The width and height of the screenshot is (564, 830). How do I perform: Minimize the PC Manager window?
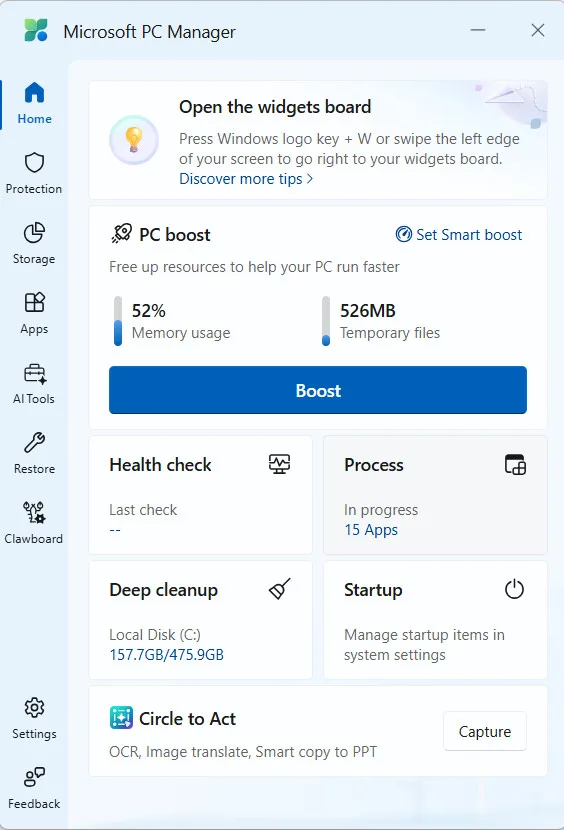click(478, 30)
